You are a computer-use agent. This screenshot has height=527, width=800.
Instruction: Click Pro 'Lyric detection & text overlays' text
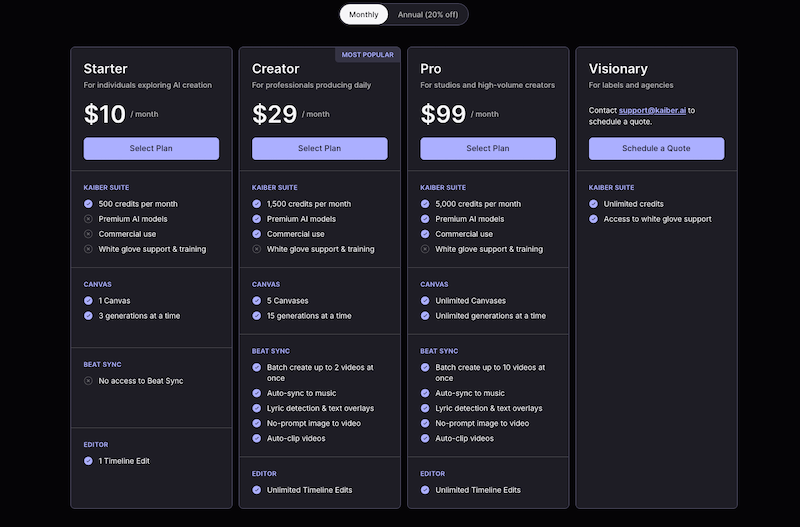[489, 408]
